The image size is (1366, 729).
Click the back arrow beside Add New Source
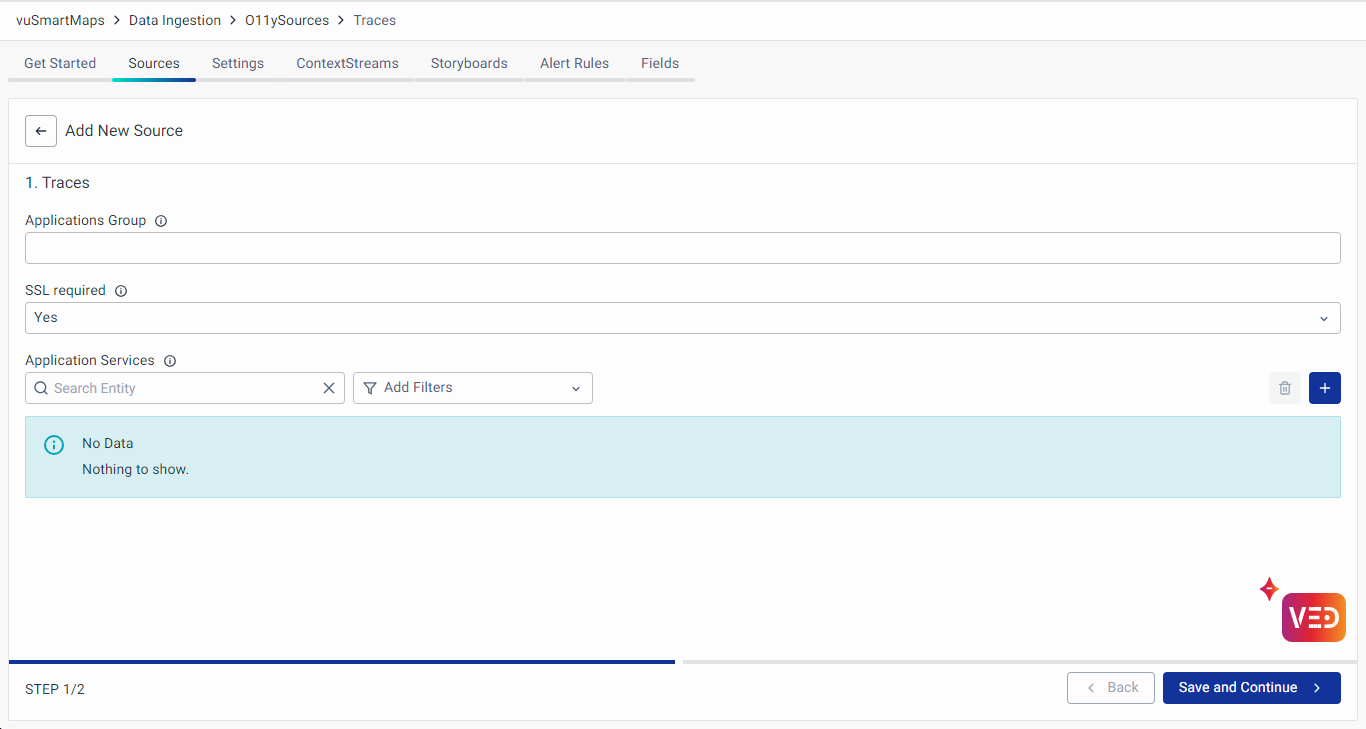[x=41, y=131]
